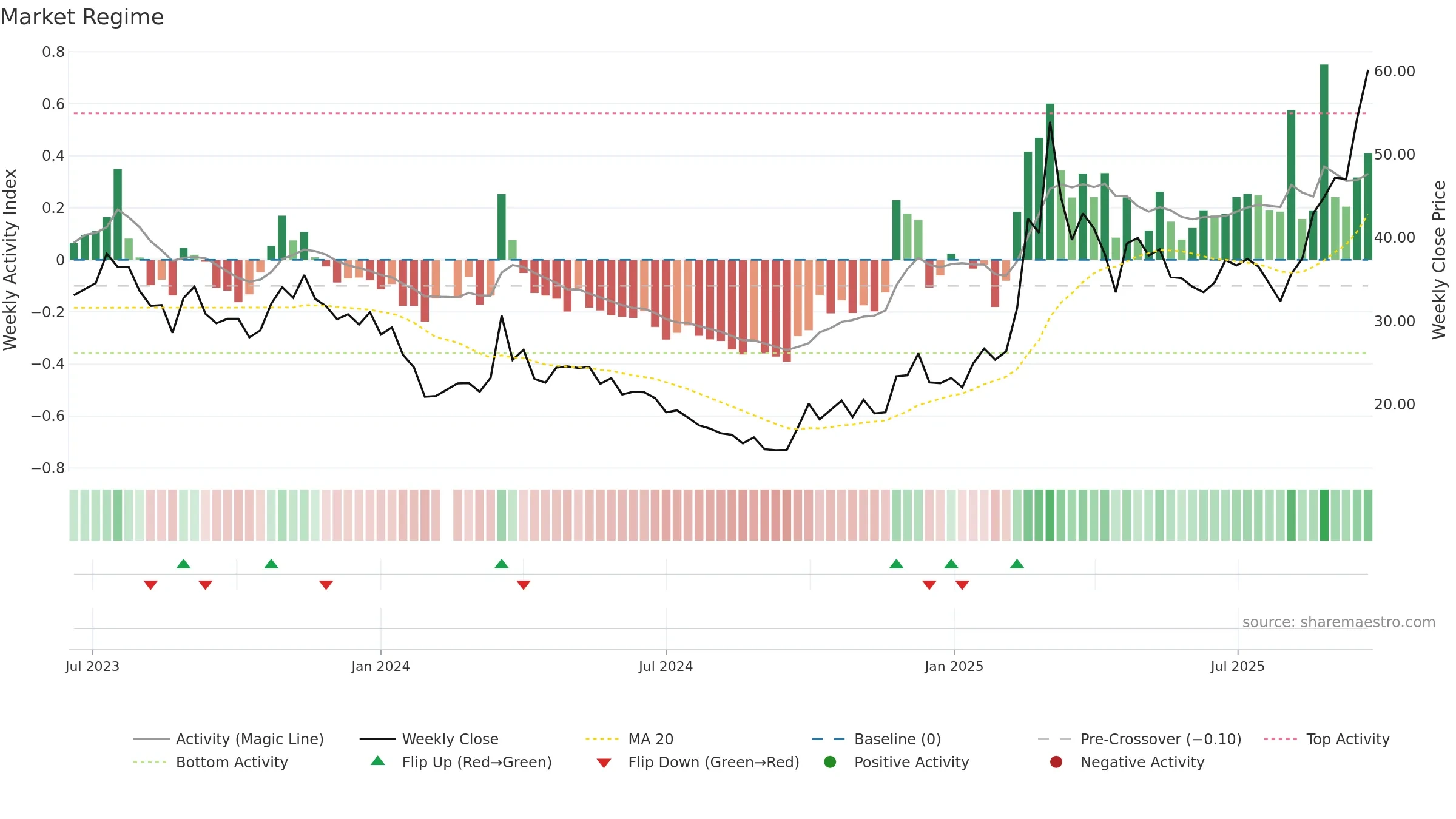Click the red Negative Activity legend dot
Viewport: 1456px width, 819px height.
pyautogui.click(x=1056, y=762)
